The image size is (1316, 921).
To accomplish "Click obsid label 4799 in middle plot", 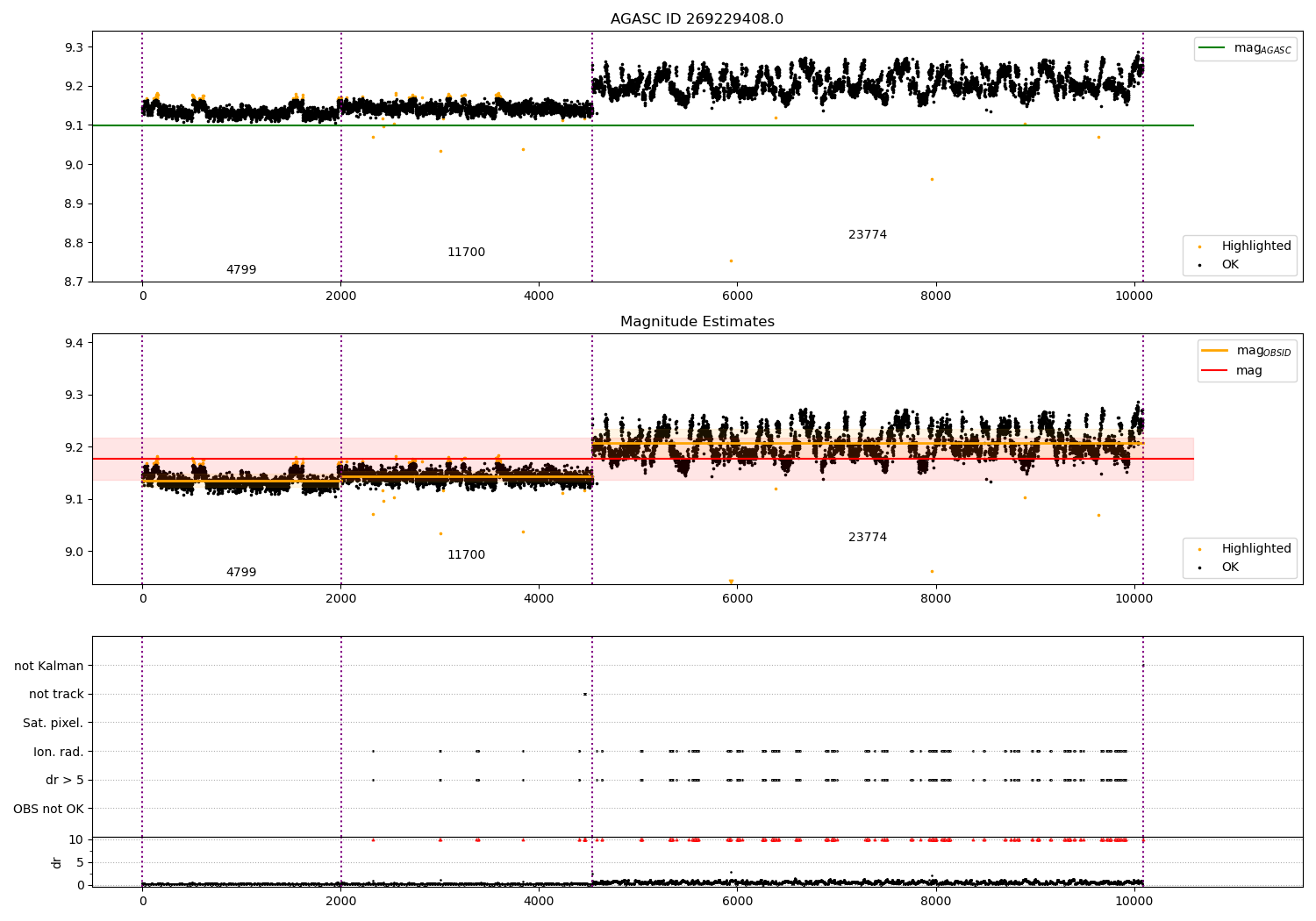I will coord(241,573).
